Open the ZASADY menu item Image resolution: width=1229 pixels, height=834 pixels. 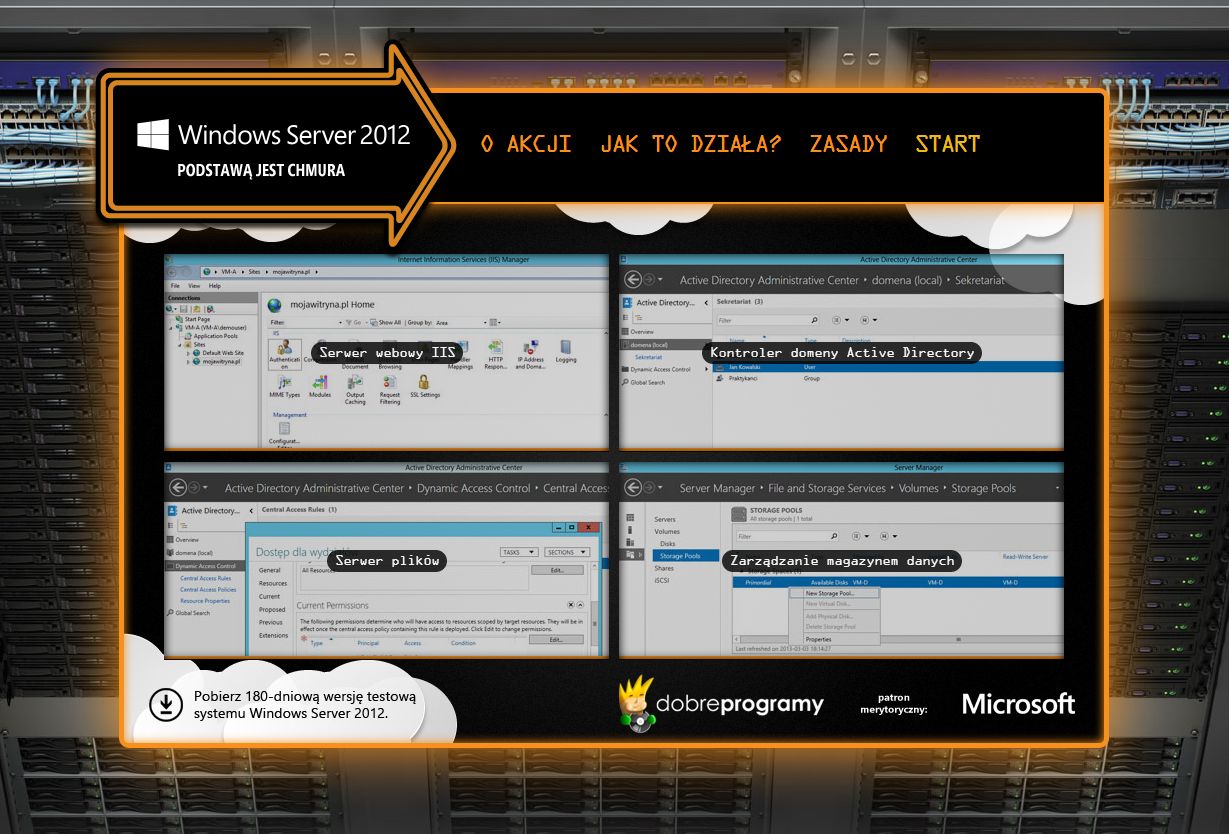[848, 144]
